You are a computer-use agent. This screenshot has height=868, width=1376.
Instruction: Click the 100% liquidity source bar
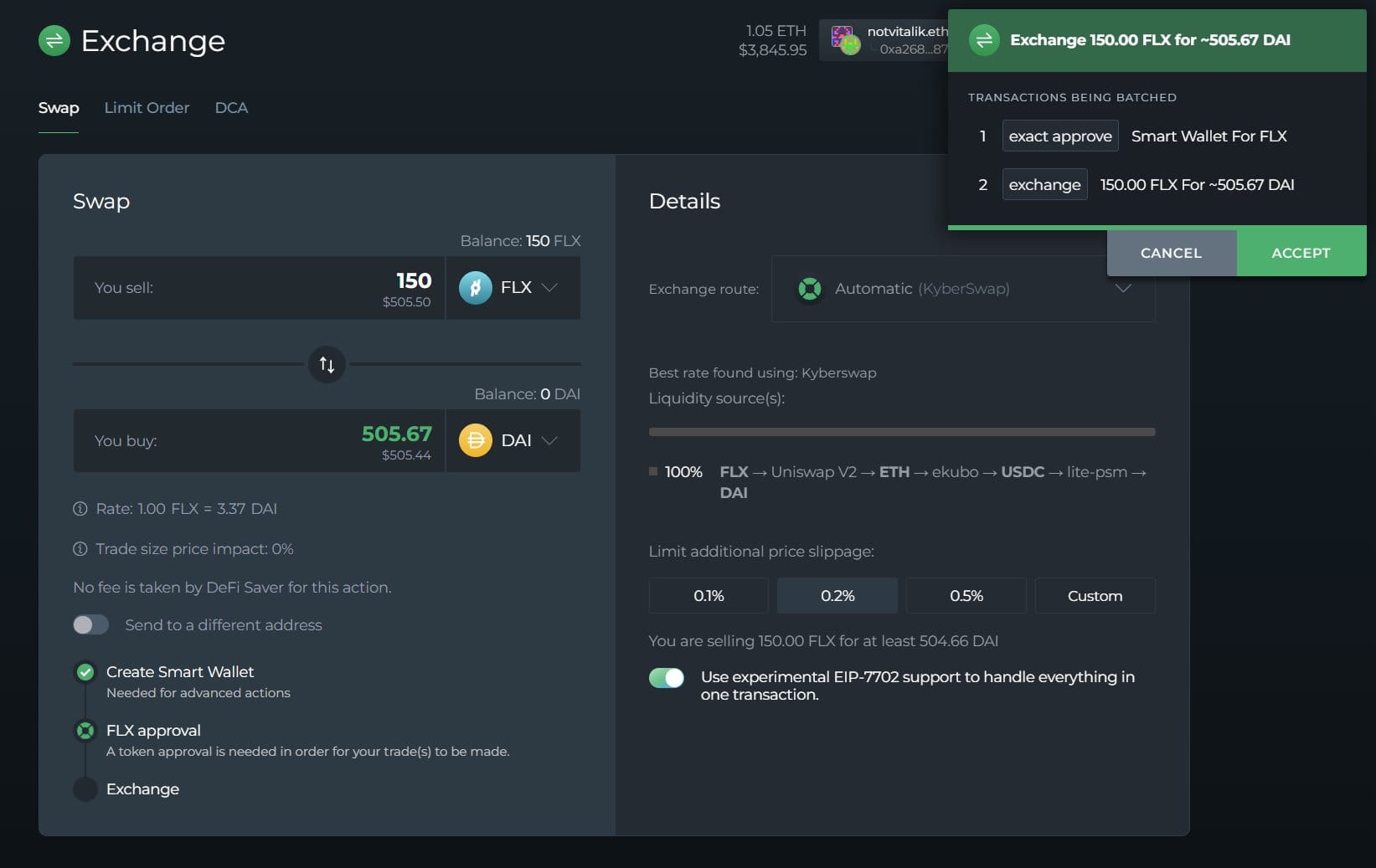[x=902, y=432]
